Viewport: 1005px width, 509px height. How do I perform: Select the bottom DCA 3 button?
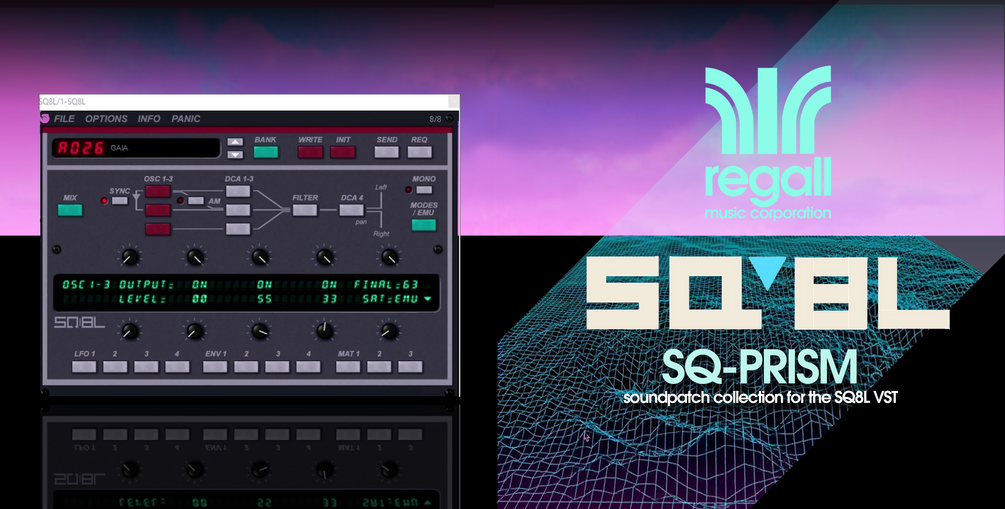pyautogui.click(x=238, y=229)
